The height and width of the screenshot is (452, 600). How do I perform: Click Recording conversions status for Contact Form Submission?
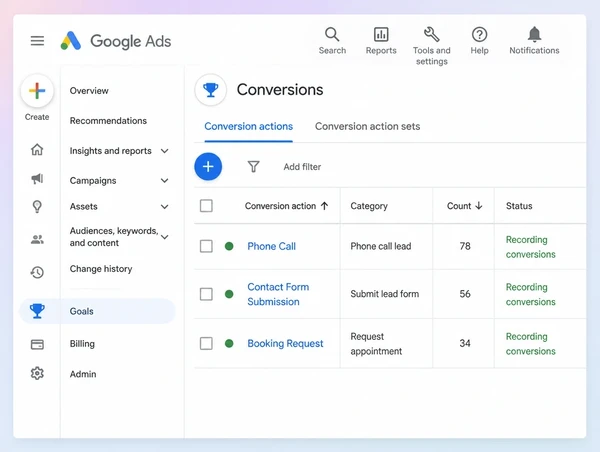tap(530, 294)
